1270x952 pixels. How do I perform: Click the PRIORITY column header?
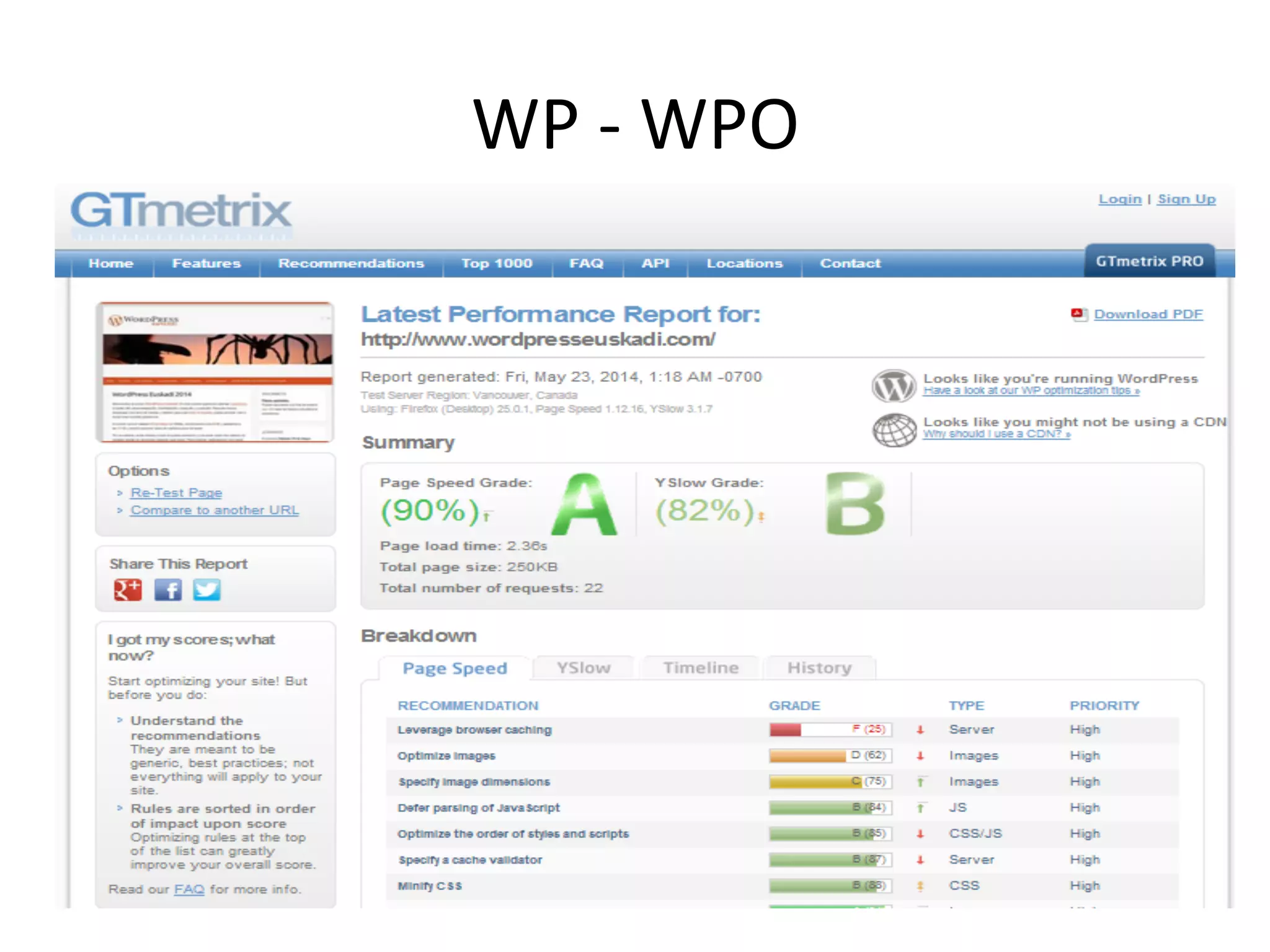click(1104, 706)
